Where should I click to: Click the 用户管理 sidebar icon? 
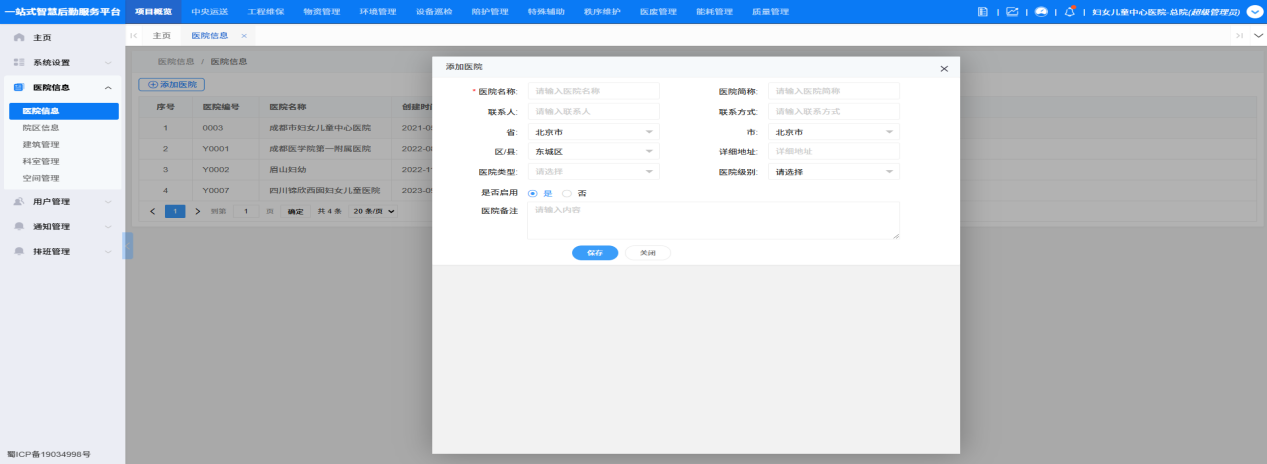[19, 201]
